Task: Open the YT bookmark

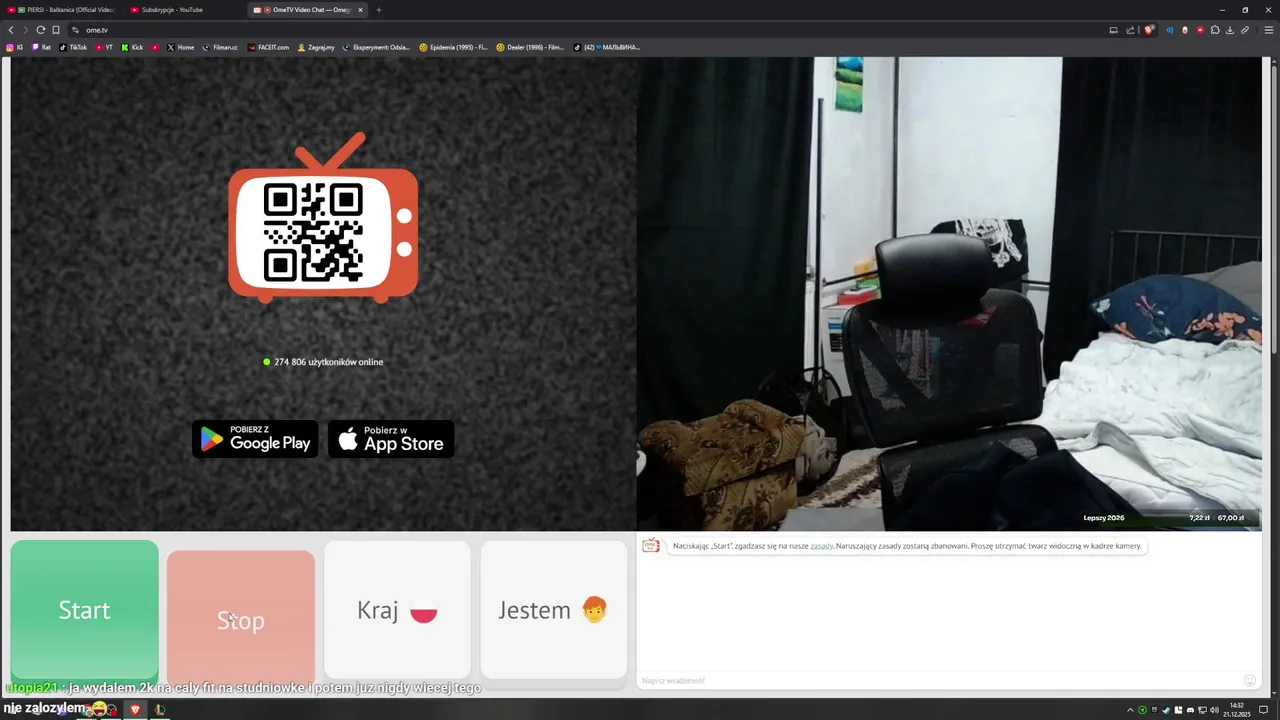Action: pos(104,47)
